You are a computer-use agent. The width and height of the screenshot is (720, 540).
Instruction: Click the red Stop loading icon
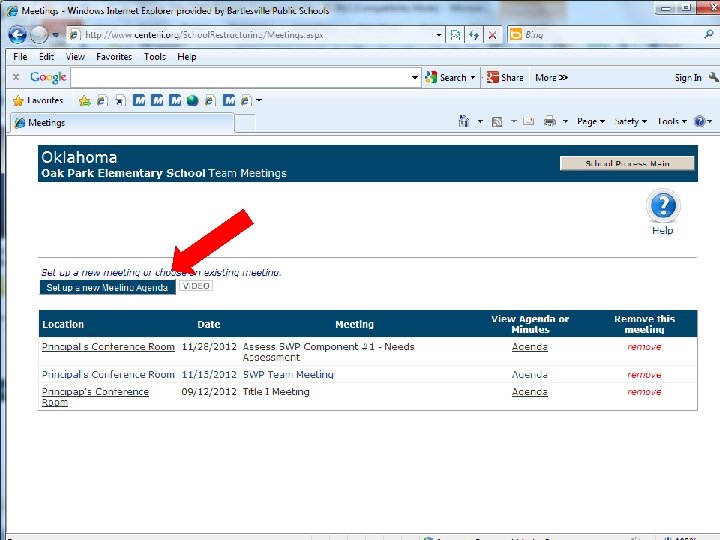click(x=492, y=35)
